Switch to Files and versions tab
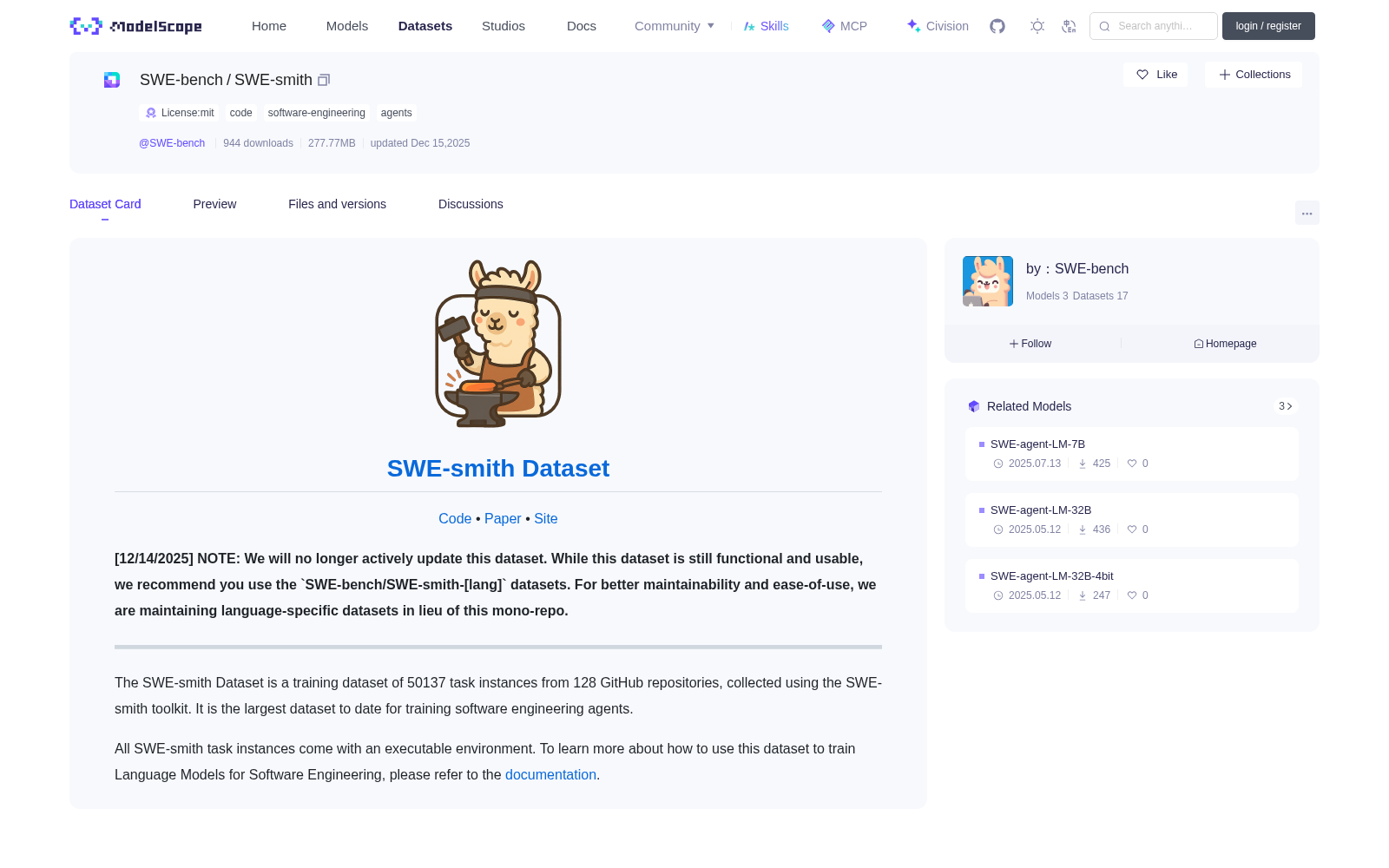Viewport: 1389px width, 868px height. coord(337,204)
